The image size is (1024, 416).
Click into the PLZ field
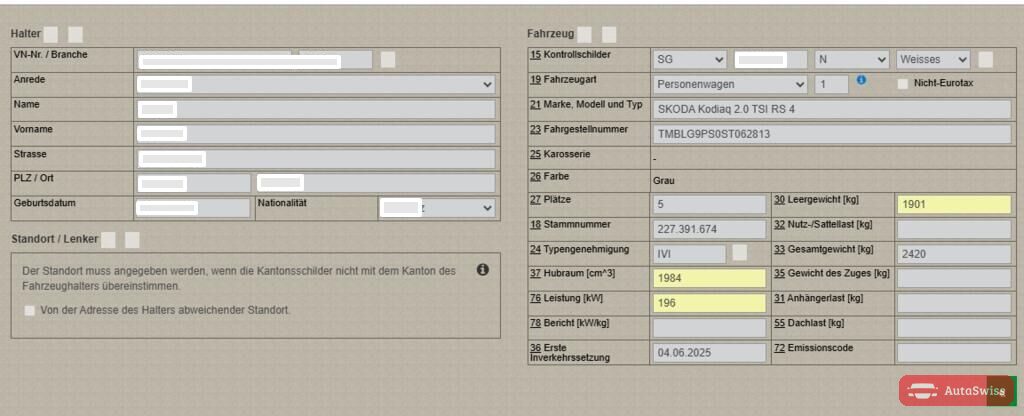pyautogui.click(x=194, y=184)
